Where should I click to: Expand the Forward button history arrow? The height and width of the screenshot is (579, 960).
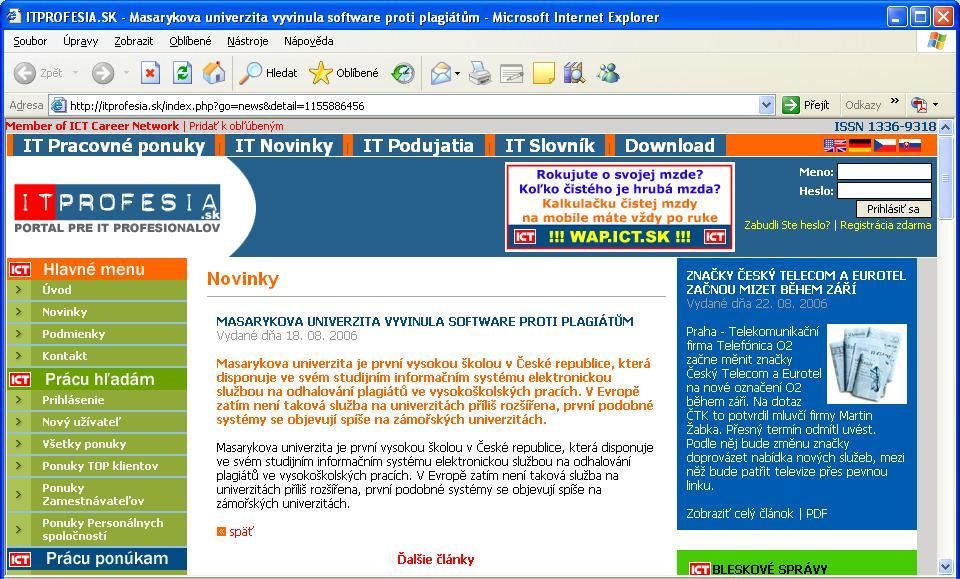[x=126, y=73]
